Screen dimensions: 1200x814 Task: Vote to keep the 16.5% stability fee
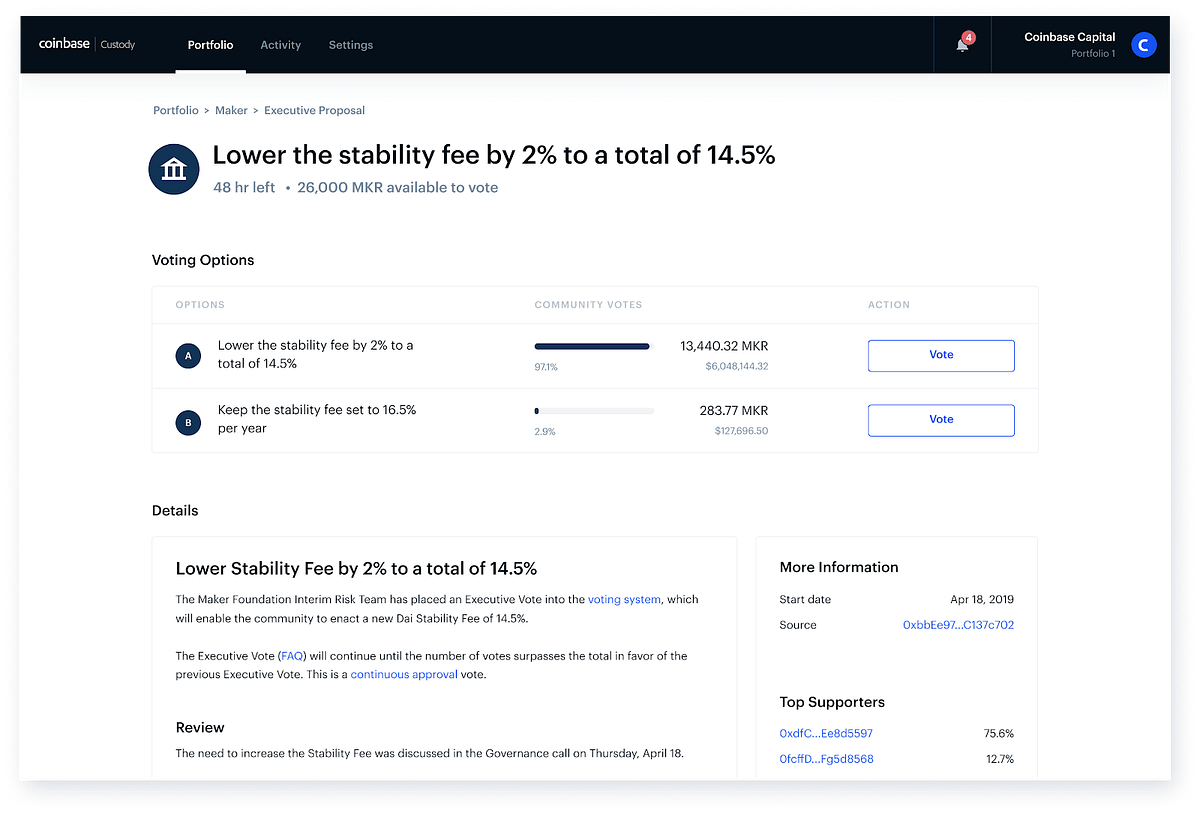(x=940, y=419)
